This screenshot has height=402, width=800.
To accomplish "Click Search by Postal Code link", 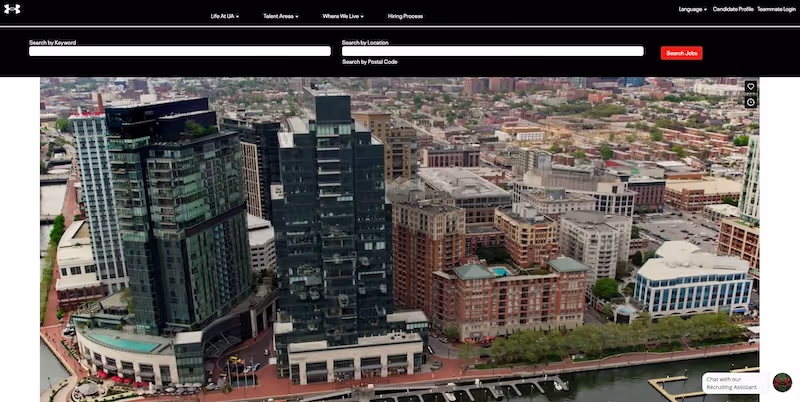I will pyautogui.click(x=369, y=62).
